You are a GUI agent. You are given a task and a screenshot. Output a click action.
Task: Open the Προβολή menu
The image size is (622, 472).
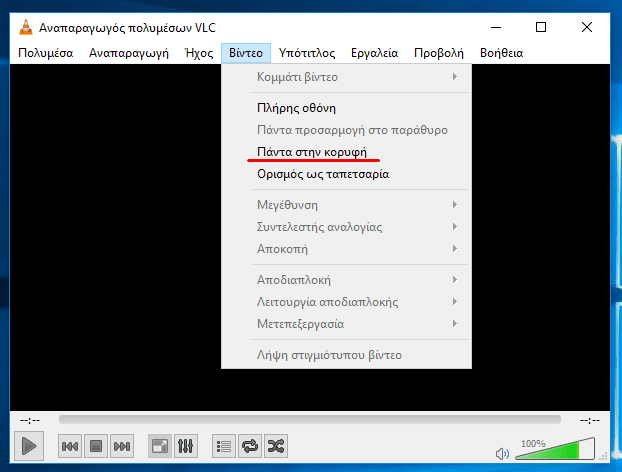pyautogui.click(x=439, y=53)
